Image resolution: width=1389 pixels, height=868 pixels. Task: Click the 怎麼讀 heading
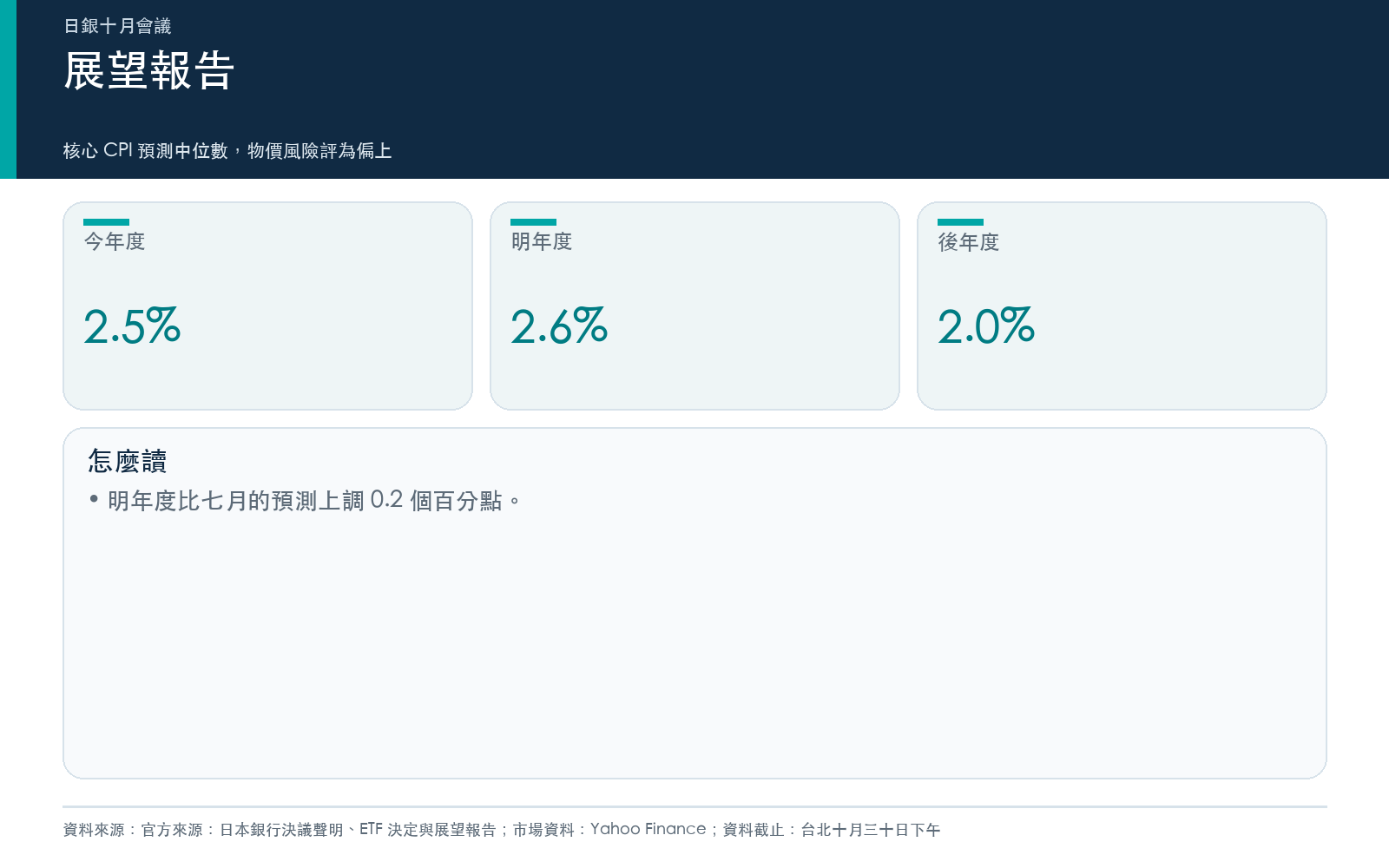click(x=127, y=461)
